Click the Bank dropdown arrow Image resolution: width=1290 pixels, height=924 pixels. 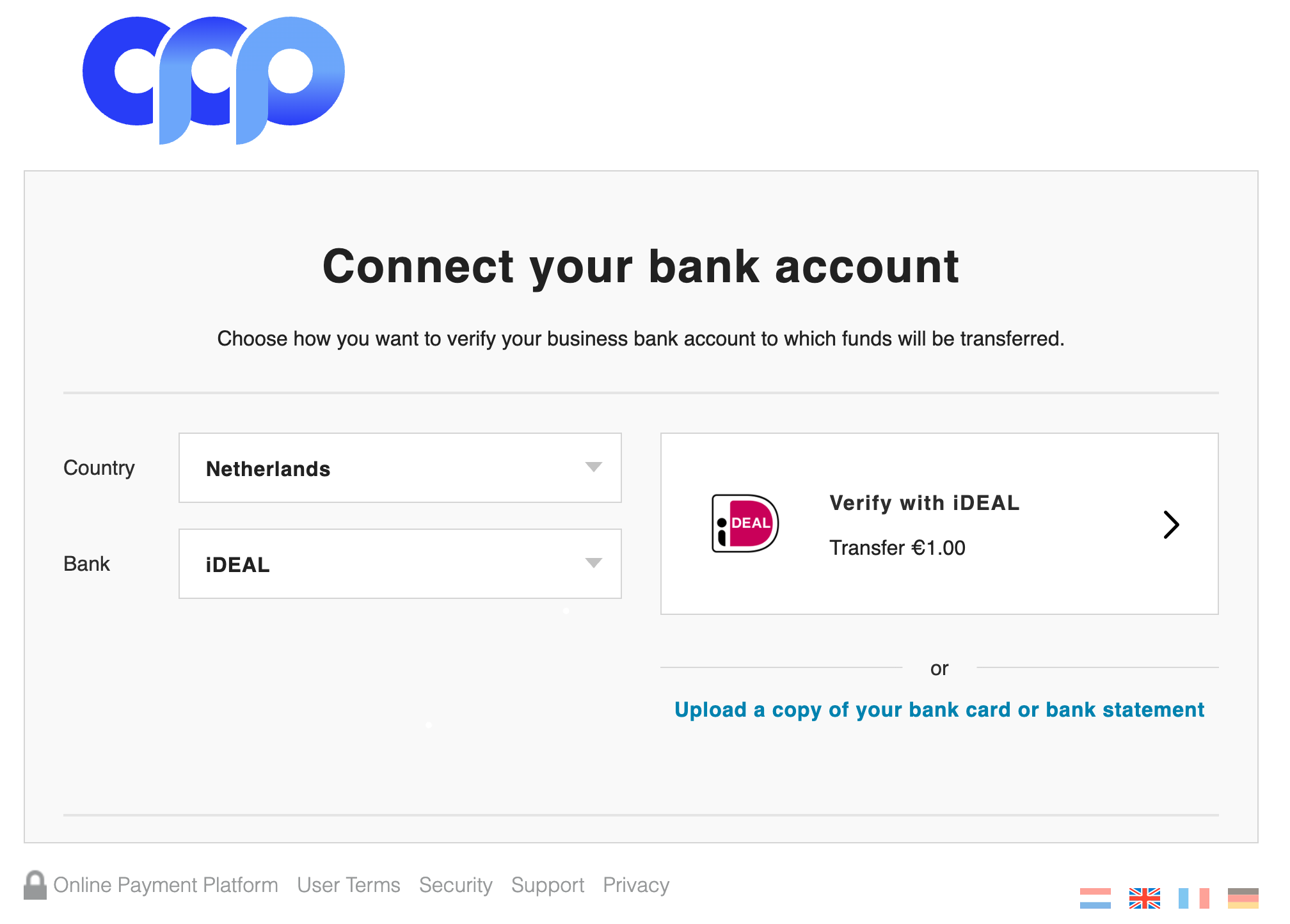coord(593,564)
